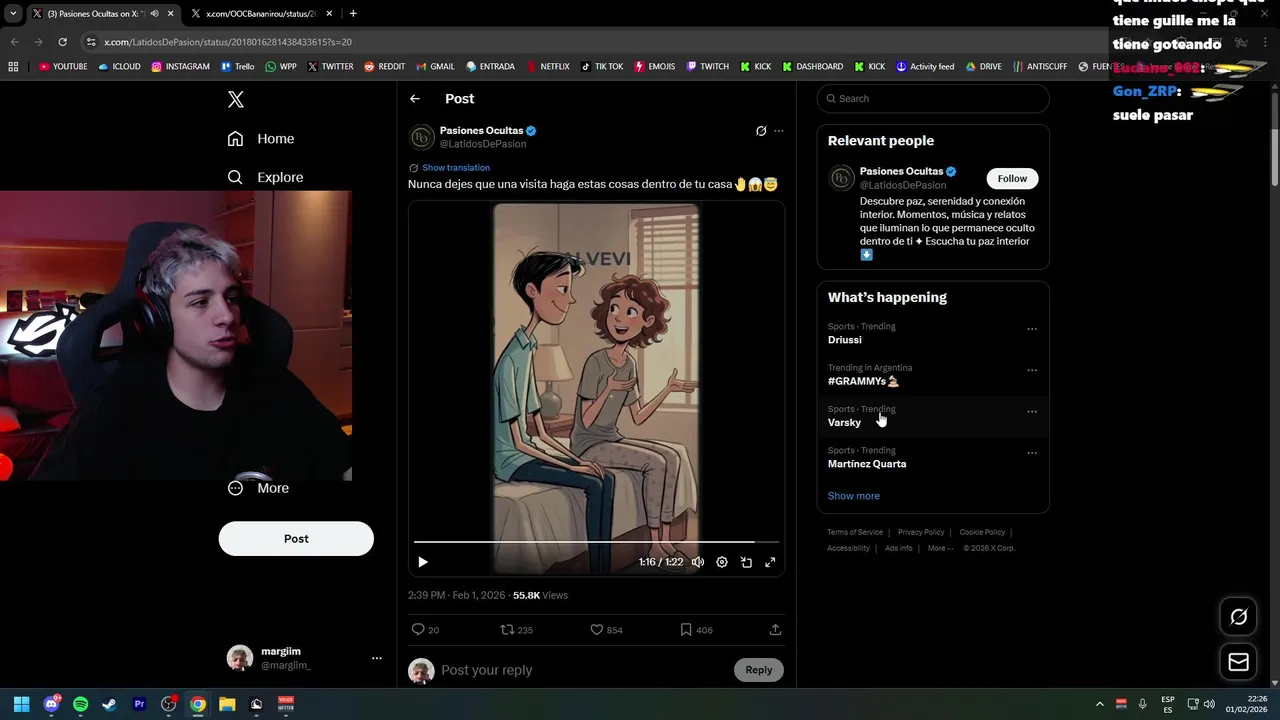Repost using the 235 repost icon
1280x720 pixels.
pos(507,630)
